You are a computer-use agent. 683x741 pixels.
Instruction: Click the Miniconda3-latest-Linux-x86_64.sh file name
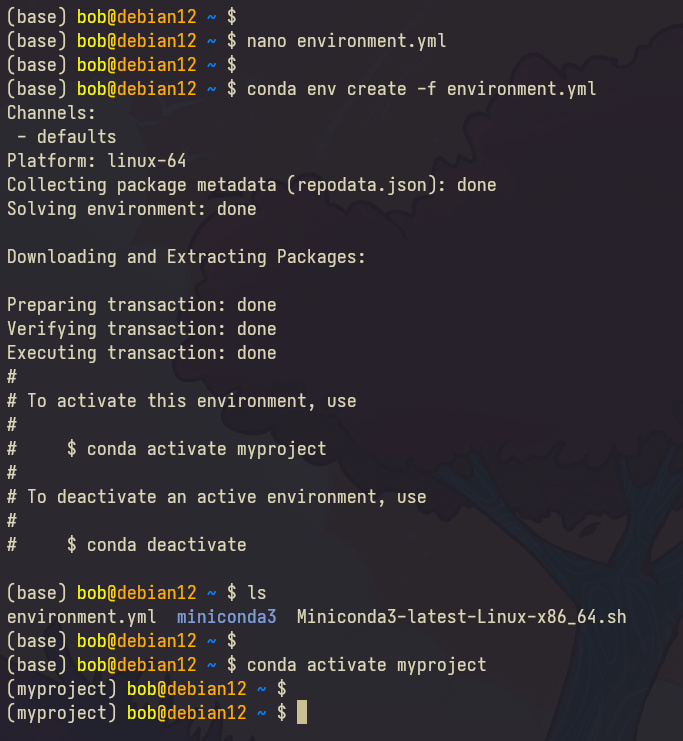(x=461, y=616)
